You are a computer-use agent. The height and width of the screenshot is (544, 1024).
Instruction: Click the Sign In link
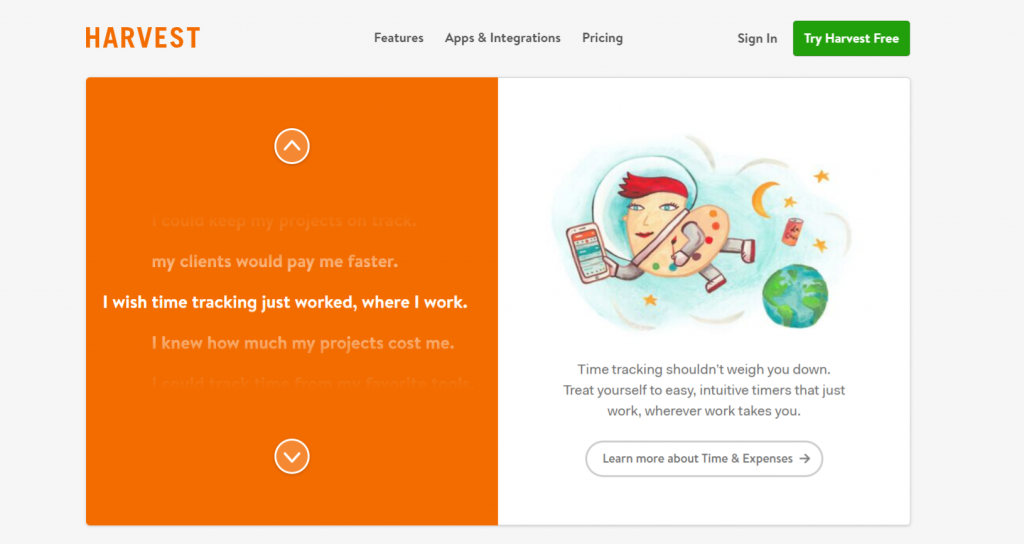[757, 39]
